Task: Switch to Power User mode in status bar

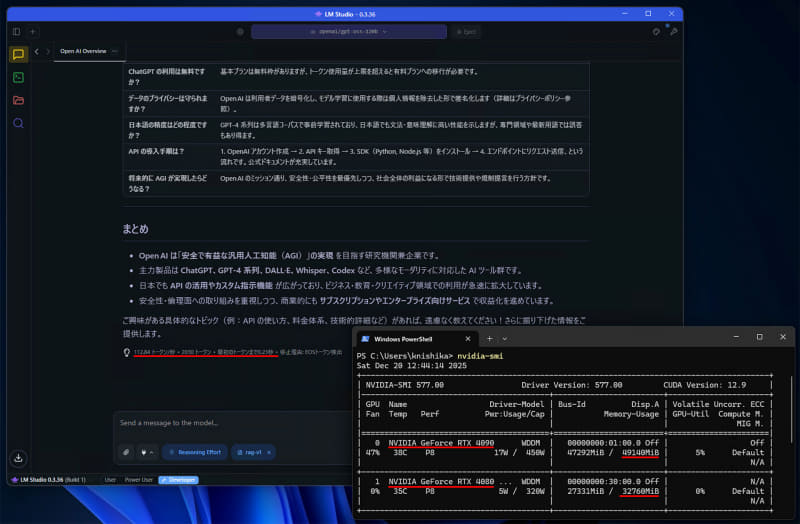Action: click(139, 480)
